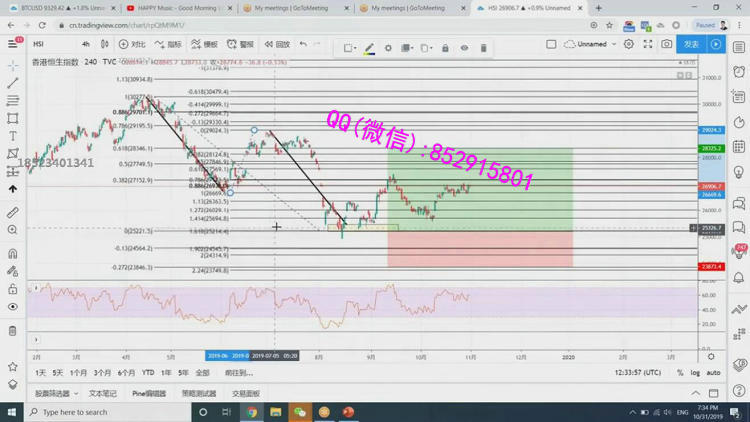Click the 警报 alert button in toolbar
Image resolution: width=750 pixels, height=422 pixels.
click(x=240, y=44)
